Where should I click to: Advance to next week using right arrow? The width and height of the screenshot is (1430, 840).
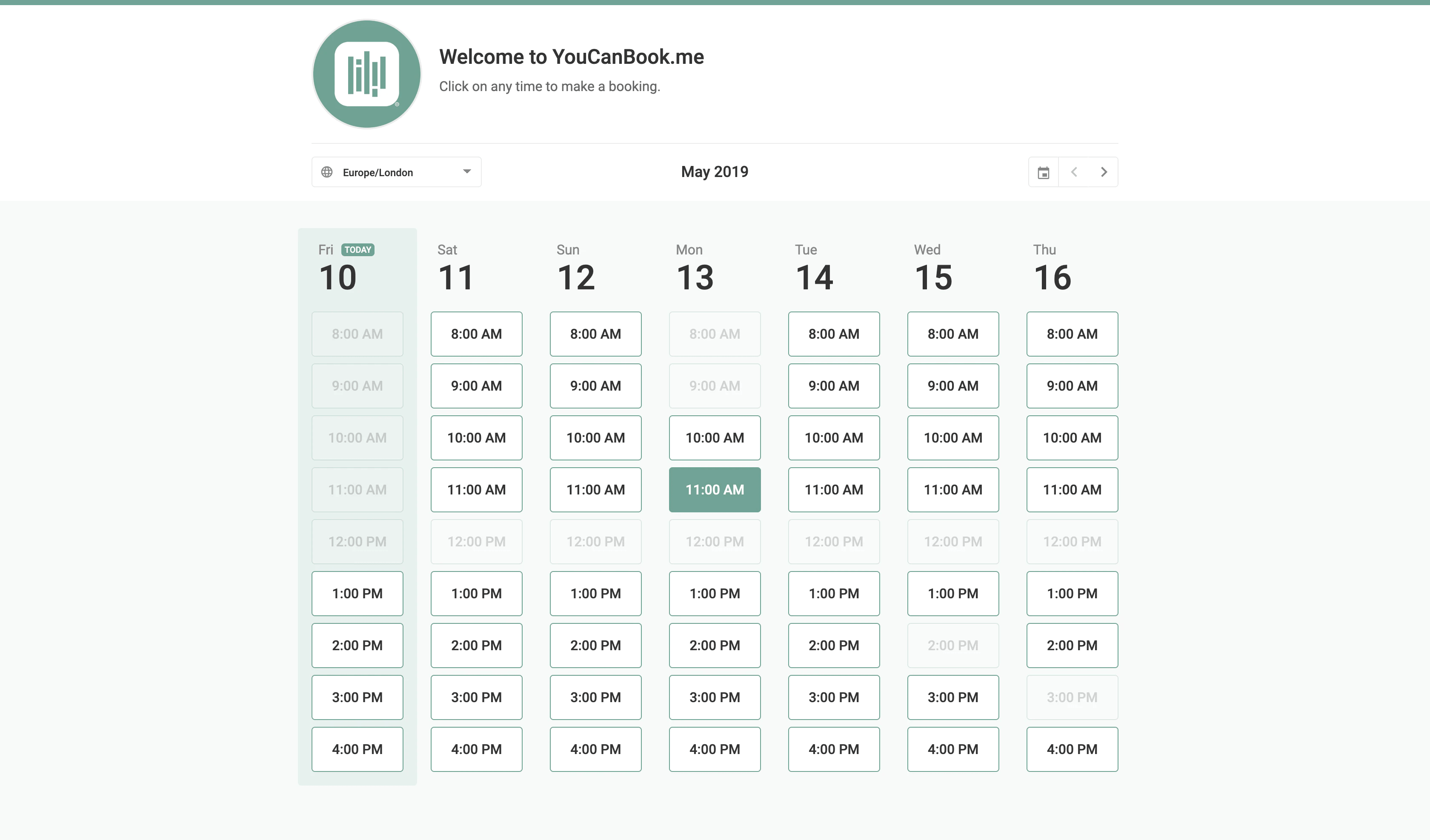click(x=1104, y=171)
